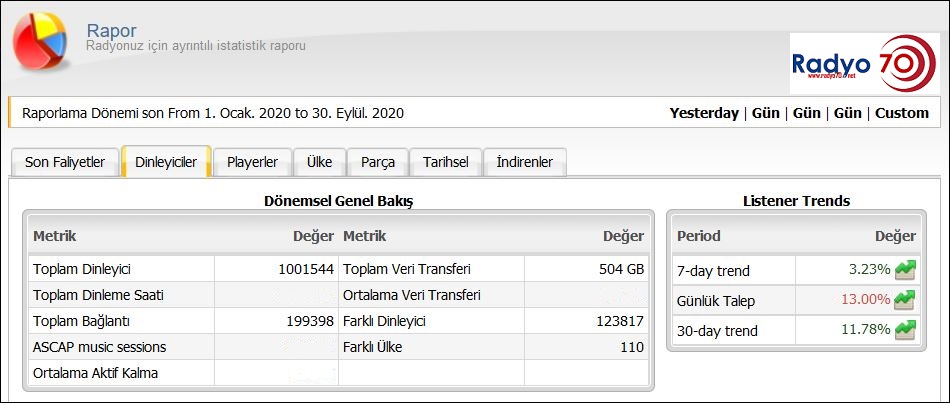Select the Yesterday reporting period link

pyautogui.click(x=704, y=113)
